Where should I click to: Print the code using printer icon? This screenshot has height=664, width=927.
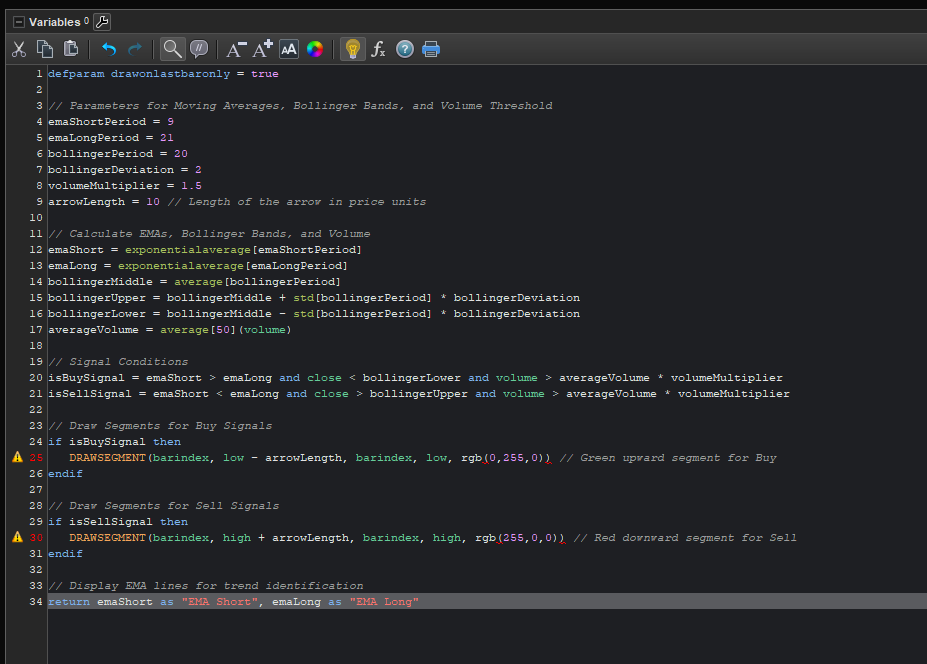(x=431, y=49)
